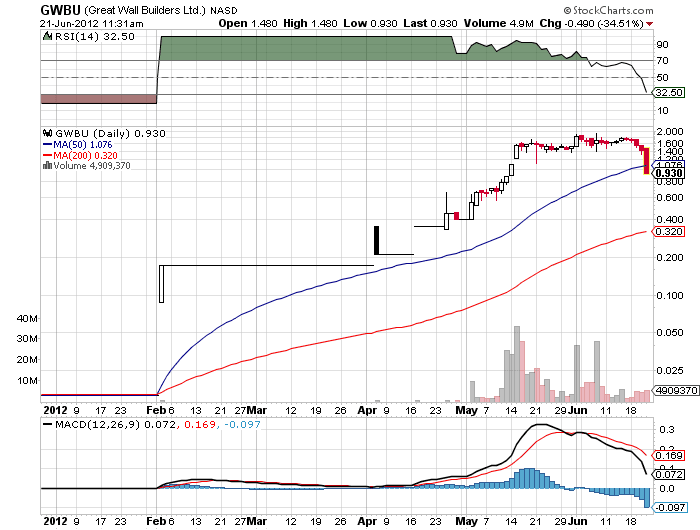Click the 0.169 MACD signal tag

click(x=669, y=455)
